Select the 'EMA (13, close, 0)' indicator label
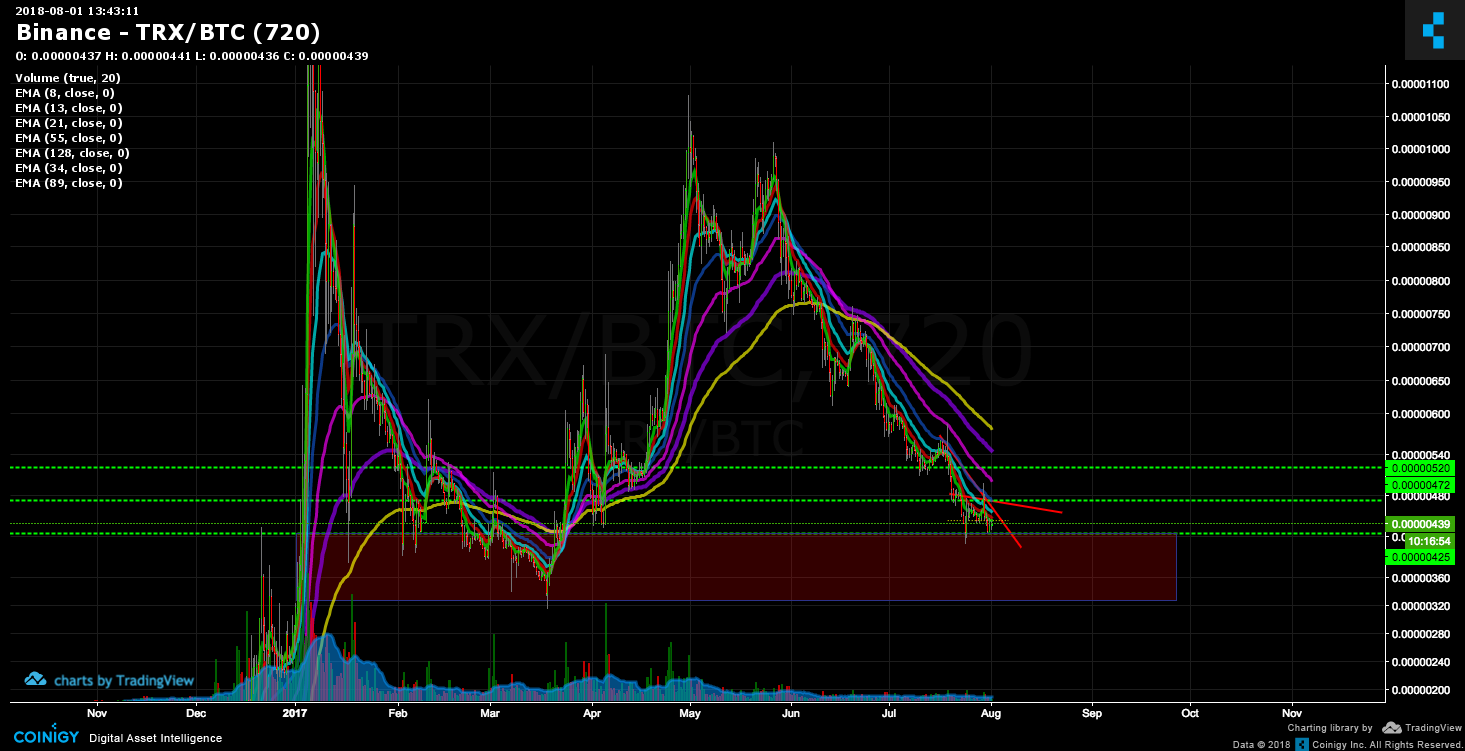The width and height of the screenshot is (1465, 751). (x=68, y=108)
